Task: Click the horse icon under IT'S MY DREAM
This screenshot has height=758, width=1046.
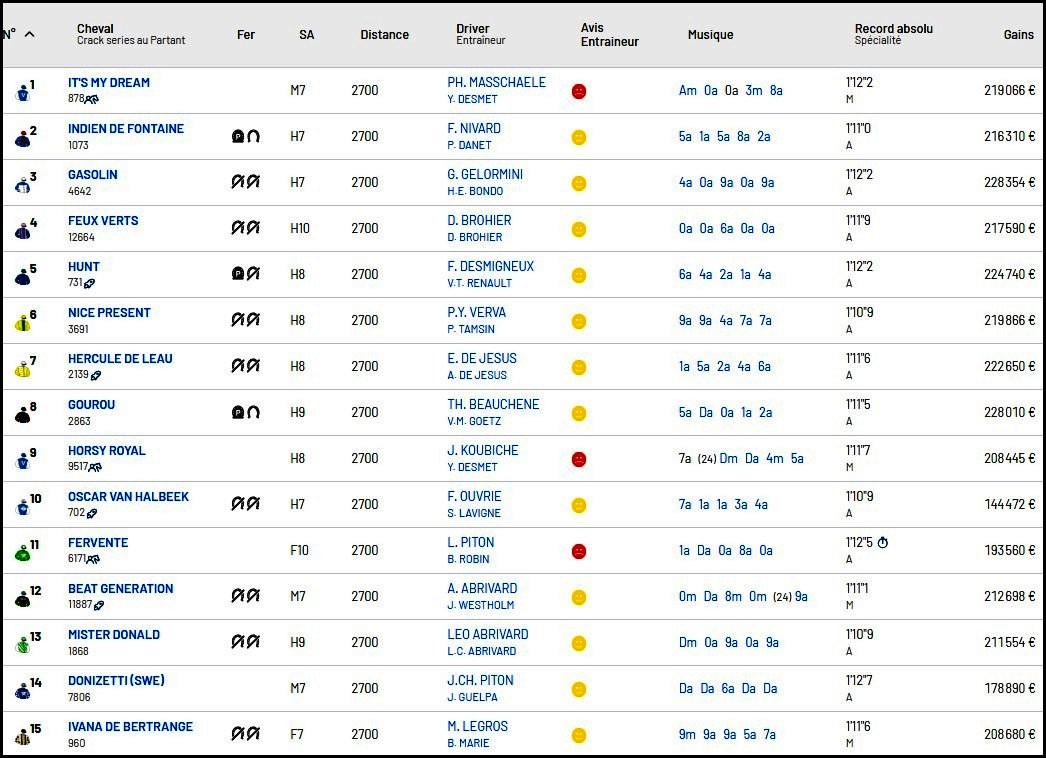Action: pos(92,99)
